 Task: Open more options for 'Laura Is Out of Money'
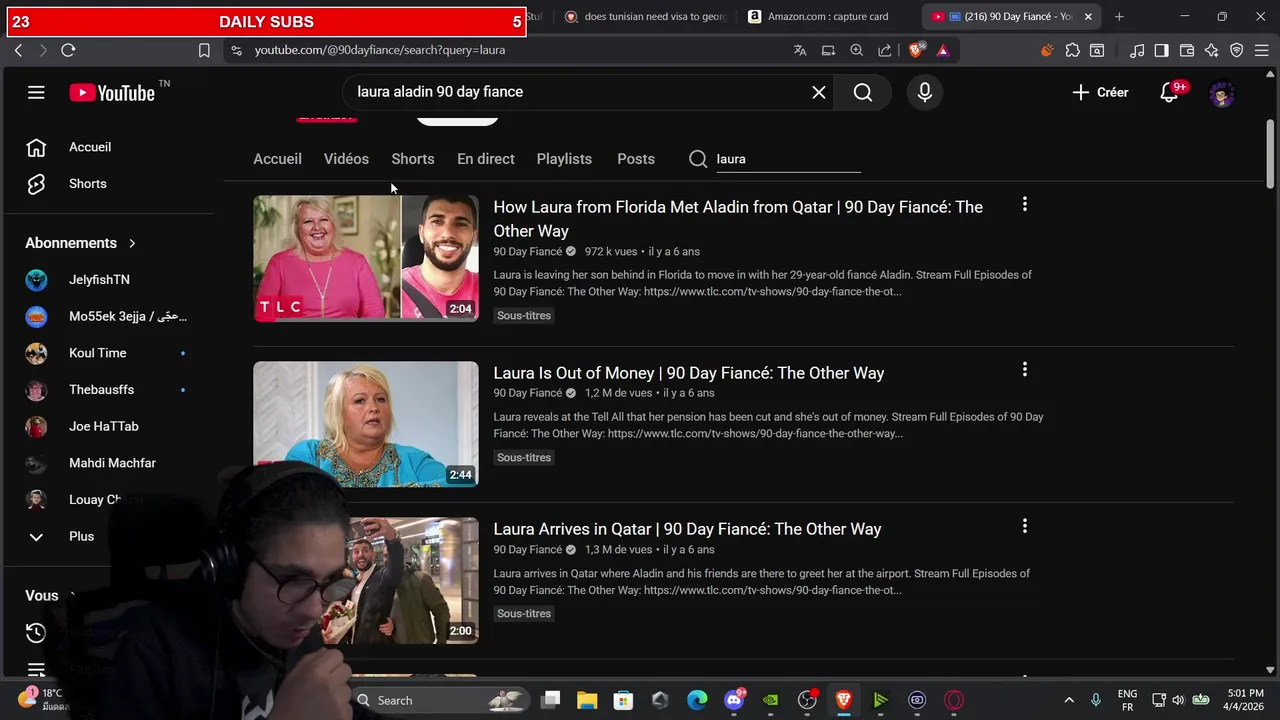click(1024, 370)
